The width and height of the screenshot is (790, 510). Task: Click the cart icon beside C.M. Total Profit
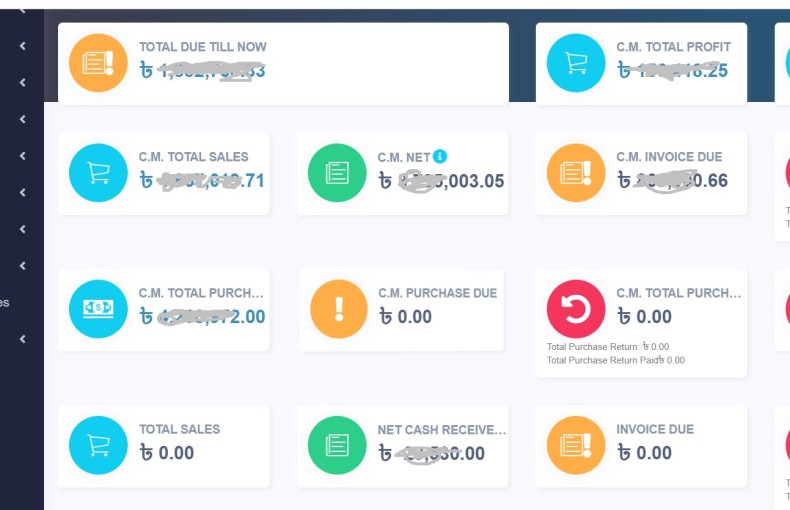[576, 63]
